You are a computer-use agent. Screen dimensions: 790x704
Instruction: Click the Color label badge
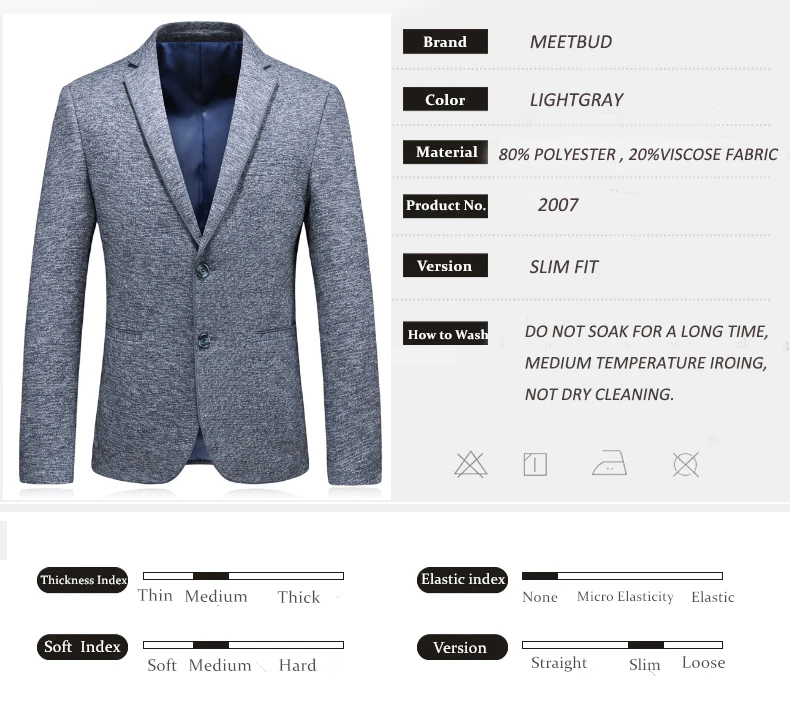pyautogui.click(x=445, y=99)
